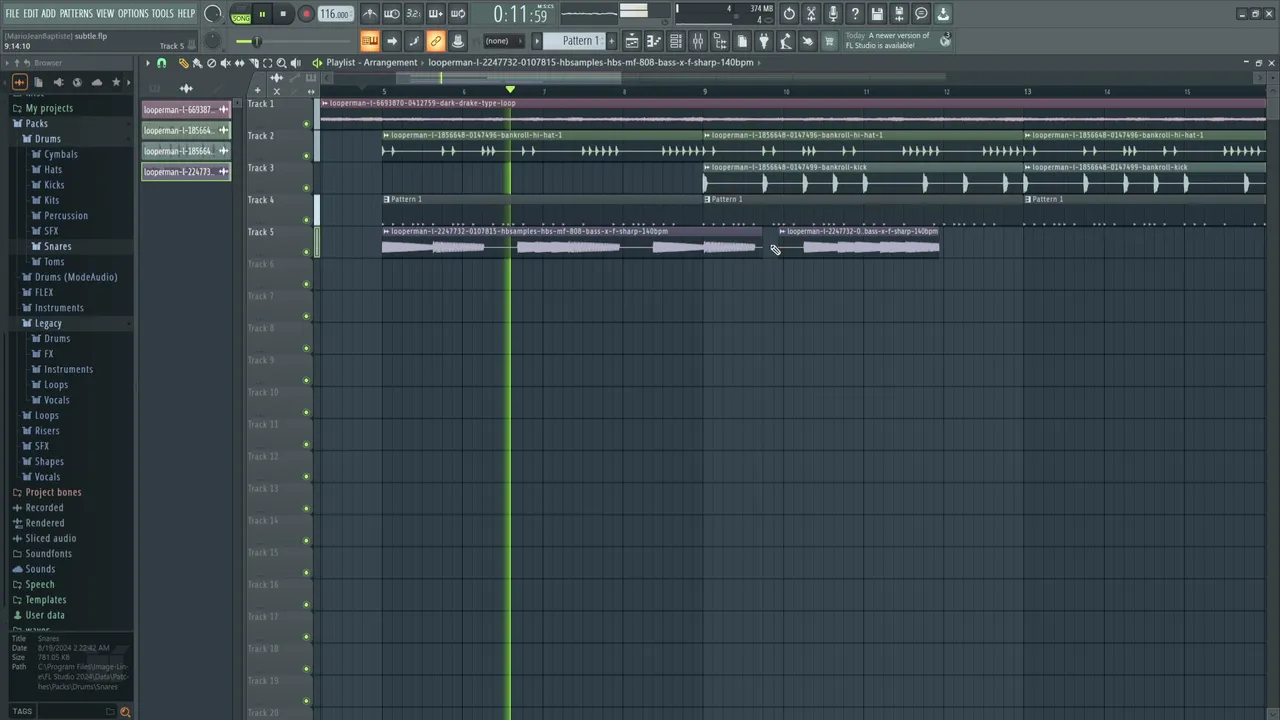The width and height of the screenshot is (1280, 720).
Task: Toggle the metronome icon
Action: 370,14
